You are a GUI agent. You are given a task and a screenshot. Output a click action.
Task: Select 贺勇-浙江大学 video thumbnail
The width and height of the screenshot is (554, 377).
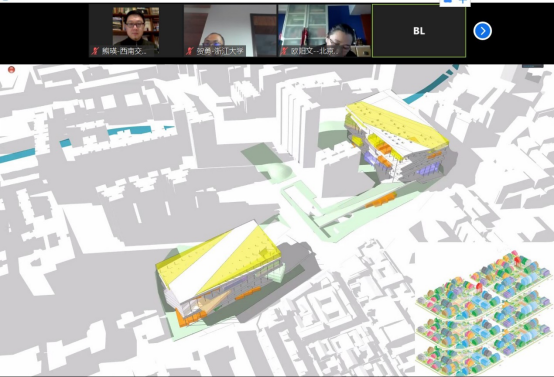[230, 31]
